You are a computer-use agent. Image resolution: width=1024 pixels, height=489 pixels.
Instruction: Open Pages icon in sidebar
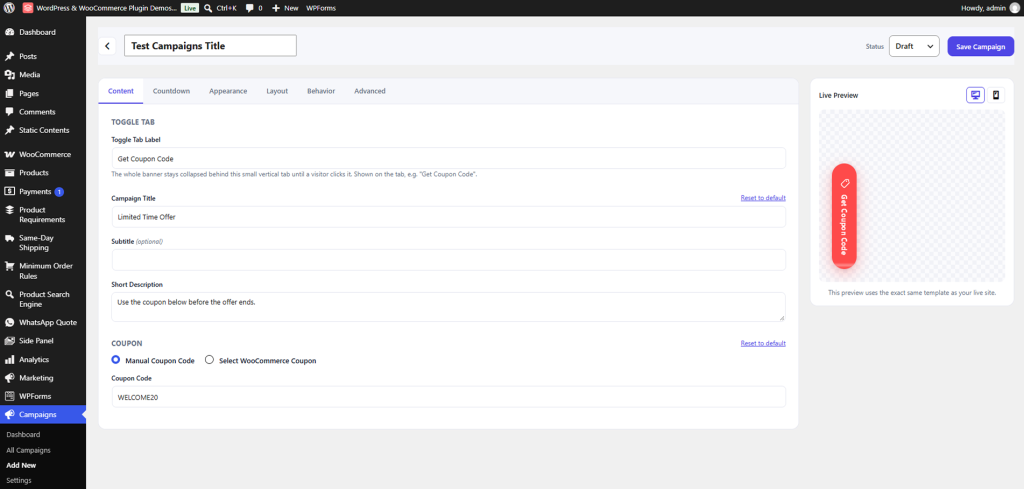[10, 93]
